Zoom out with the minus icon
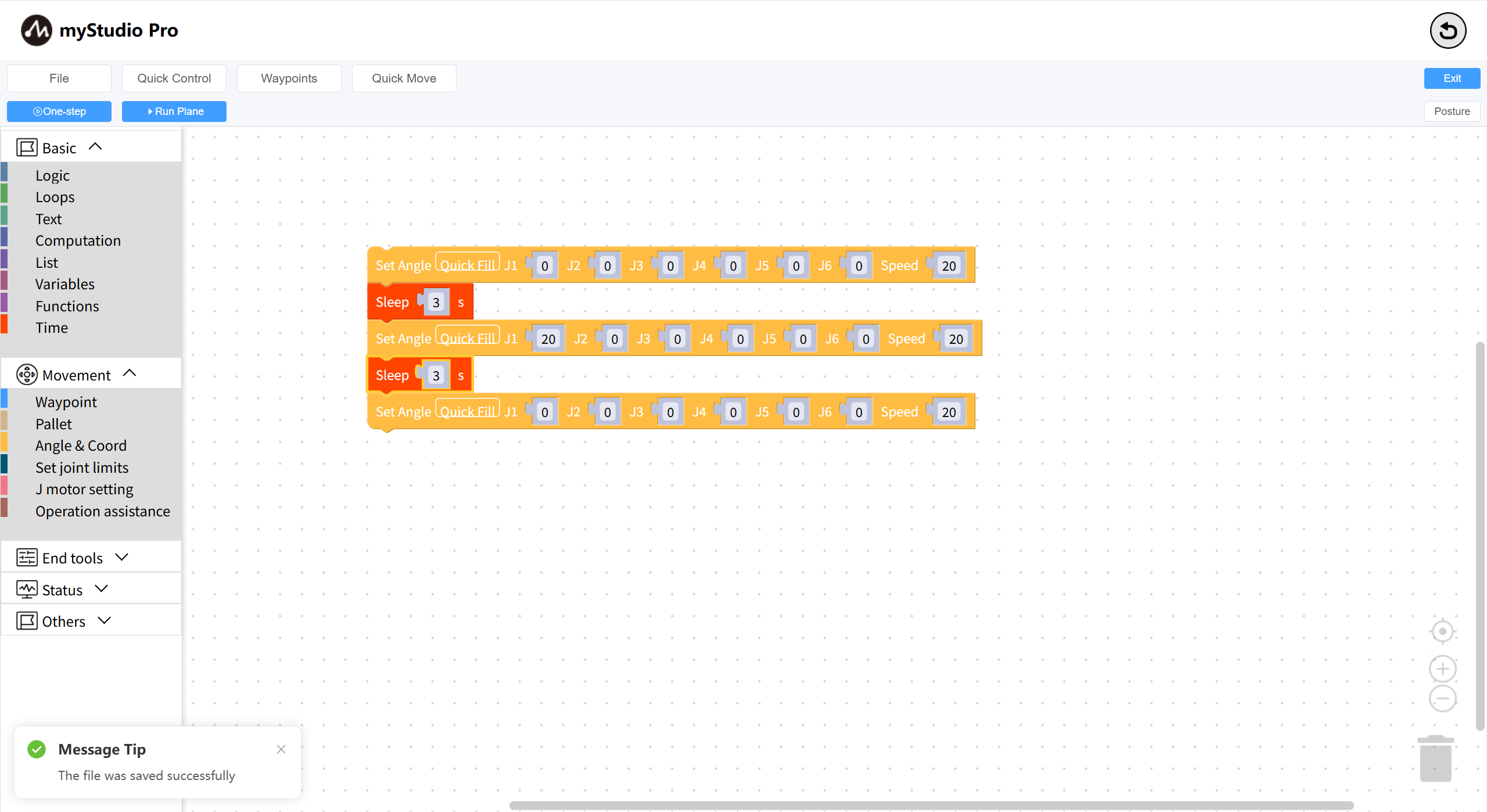The width and height of the screenshot is (1487, 812). tap(1442, 699)
